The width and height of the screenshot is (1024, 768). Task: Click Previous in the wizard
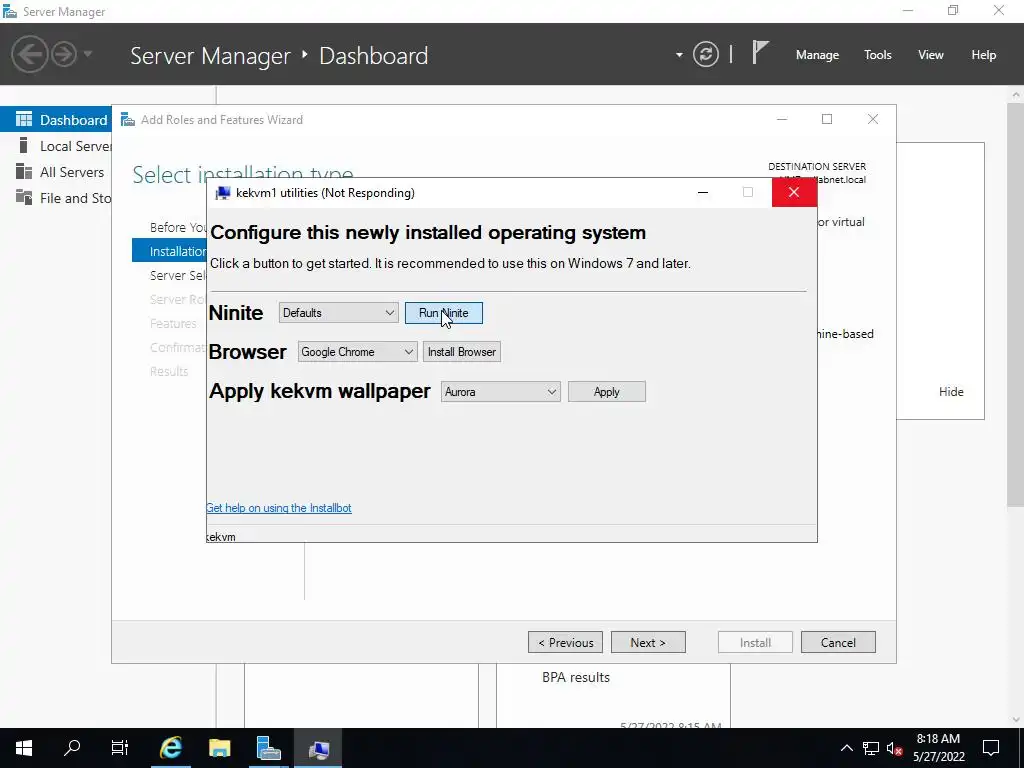[566, 642]
